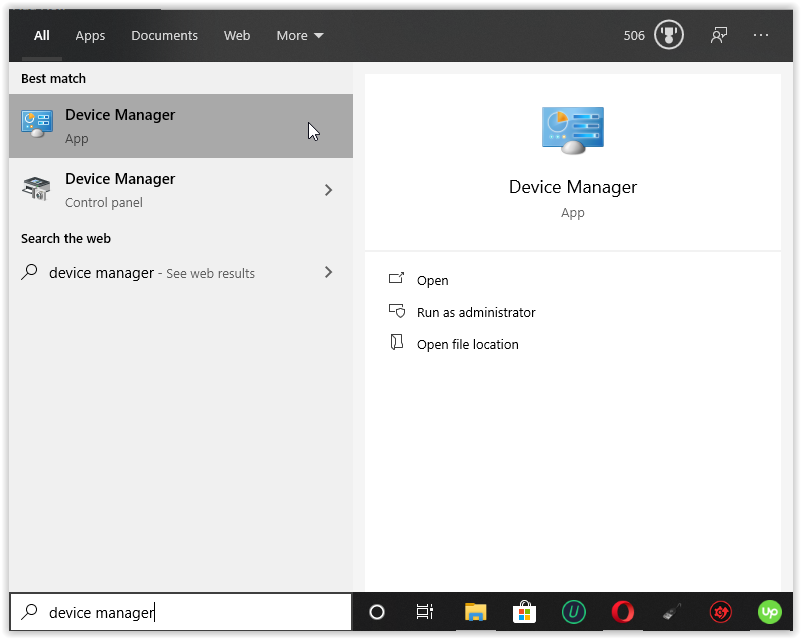
Task: Click the Cortana circle icon on taskbar
Action: [x=377, y=612]
